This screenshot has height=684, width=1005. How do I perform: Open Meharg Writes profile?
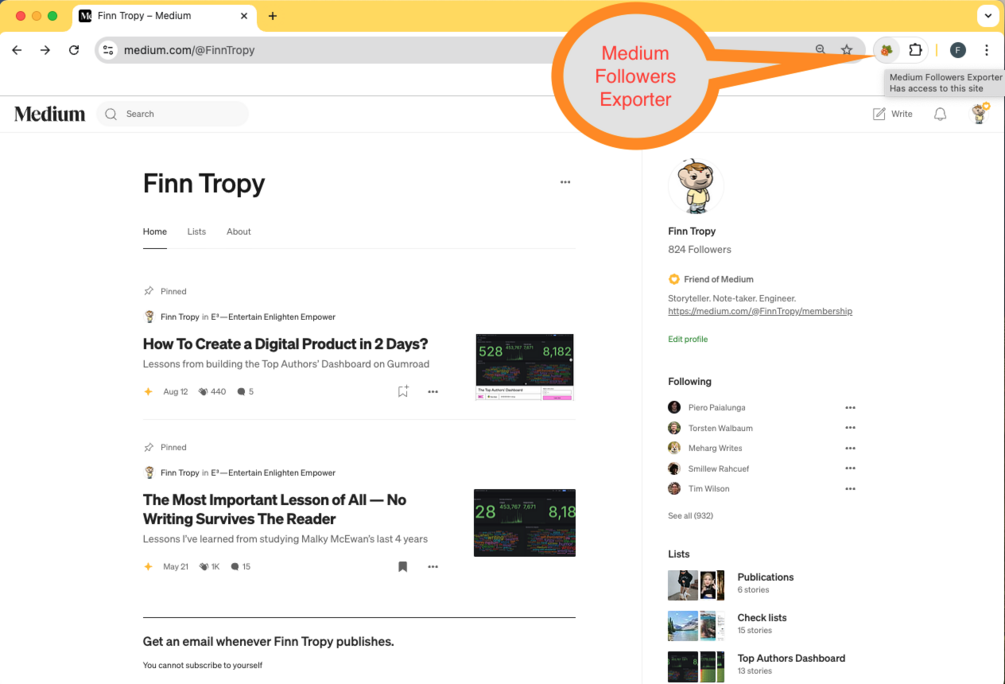click(x=715, y=448)
